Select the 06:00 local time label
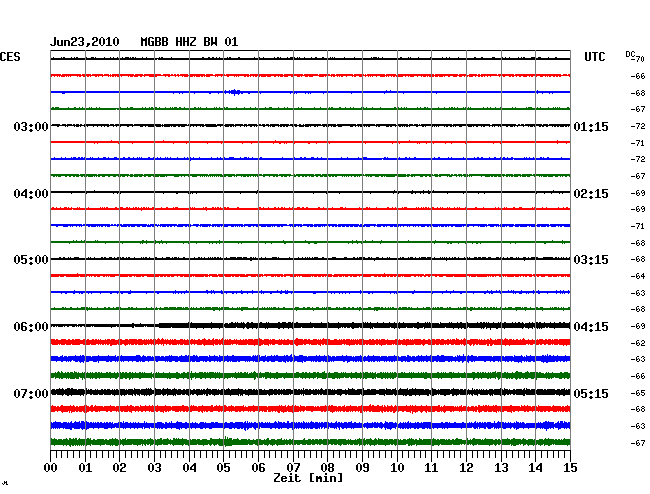The height and width of the screenshot is (494, 650). click(x=31, y=327)
